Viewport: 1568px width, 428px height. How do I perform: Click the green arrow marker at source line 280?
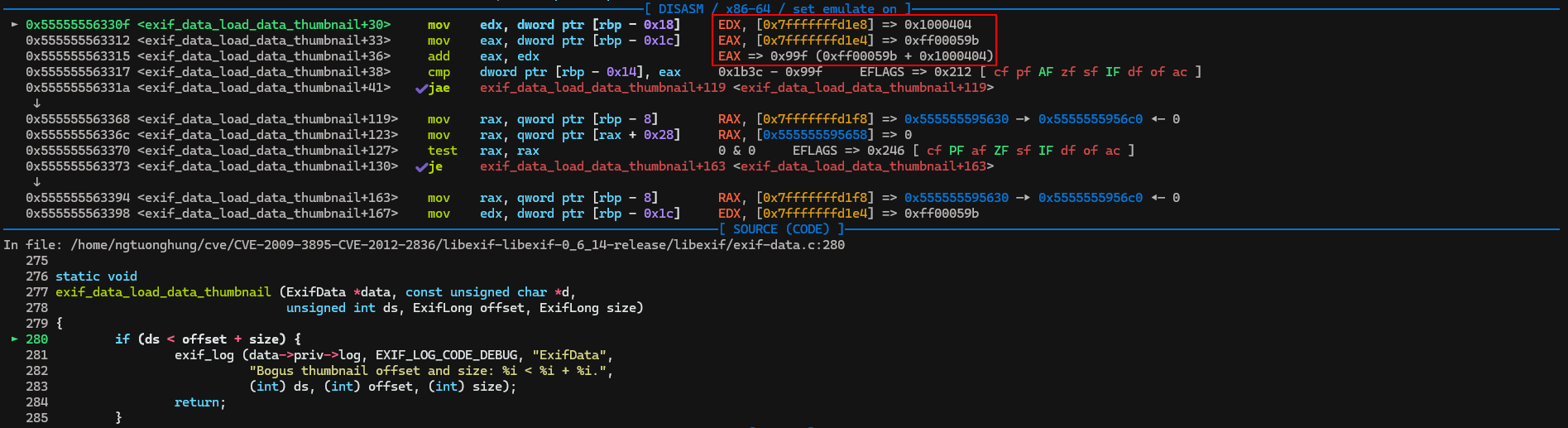tap(14, 339)
